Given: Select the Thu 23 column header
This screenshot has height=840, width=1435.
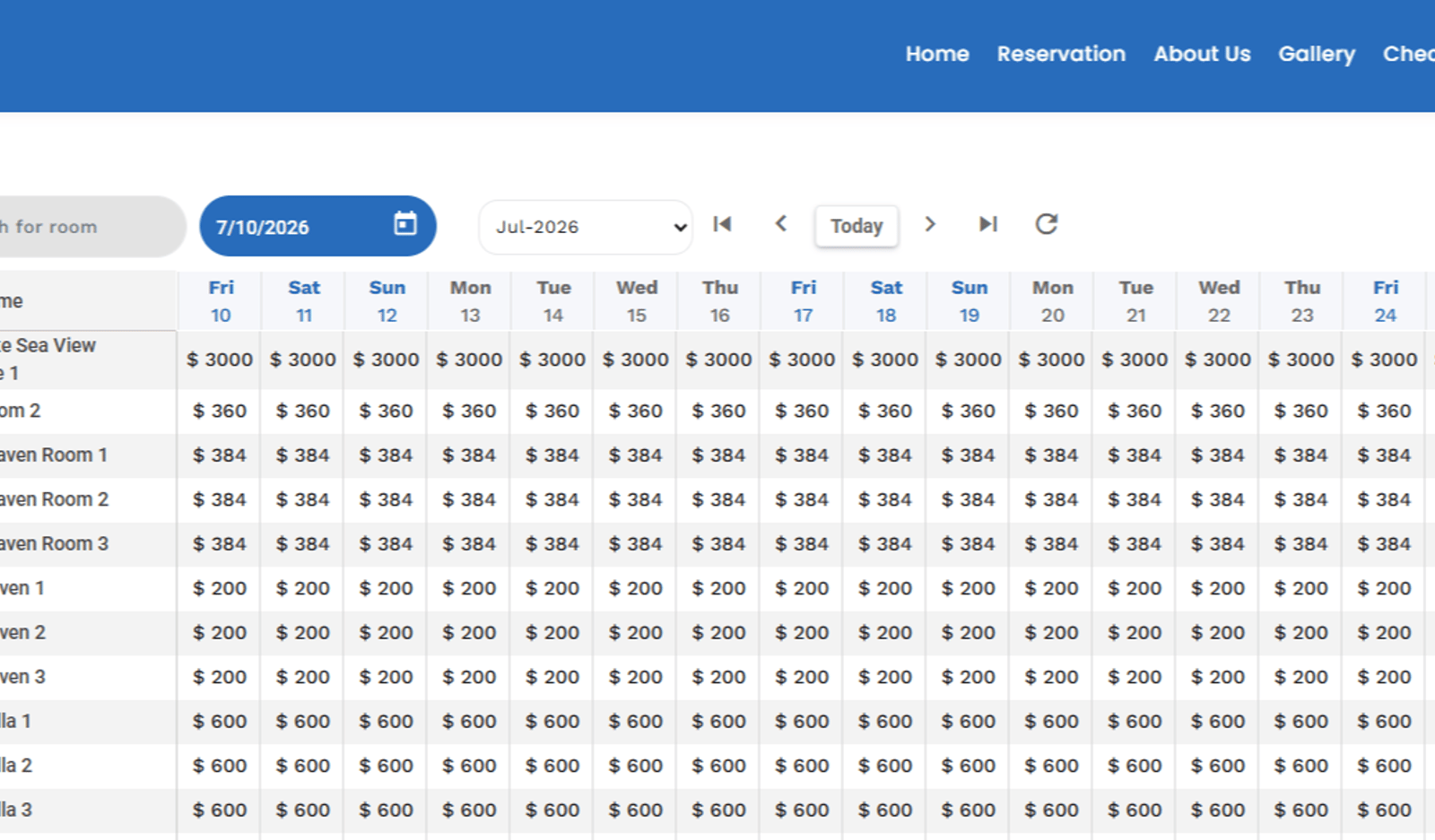Looking at the screenshot, I should click(x=1302, y=301).
